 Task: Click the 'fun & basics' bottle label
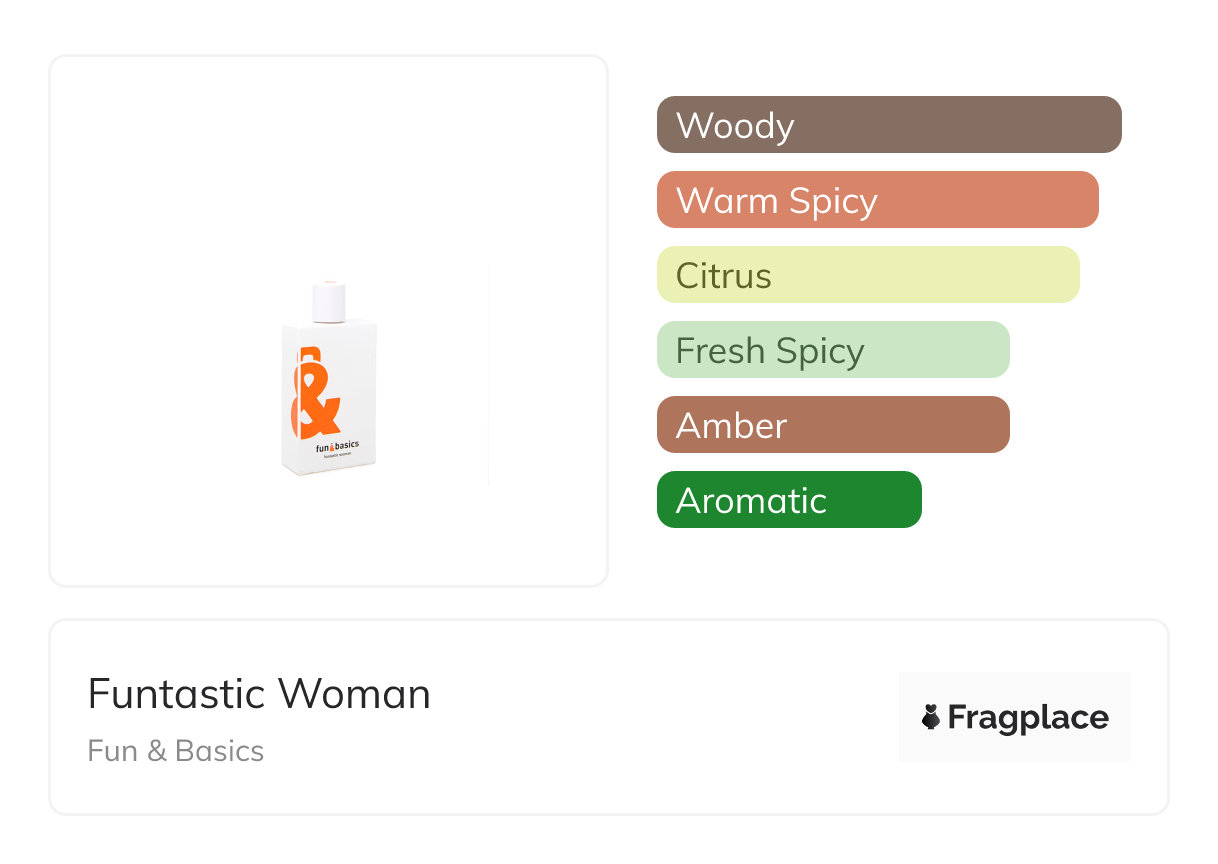click(x=337, y=448)
